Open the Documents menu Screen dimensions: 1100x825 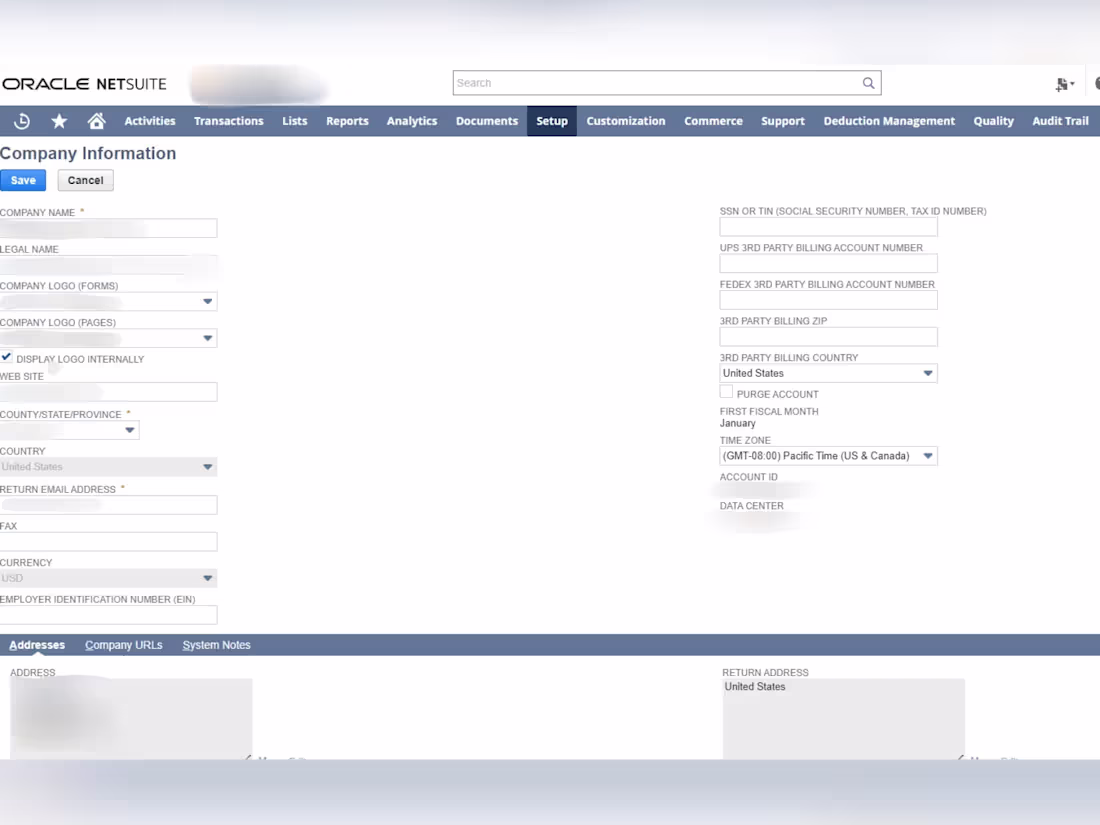[487, 121]
